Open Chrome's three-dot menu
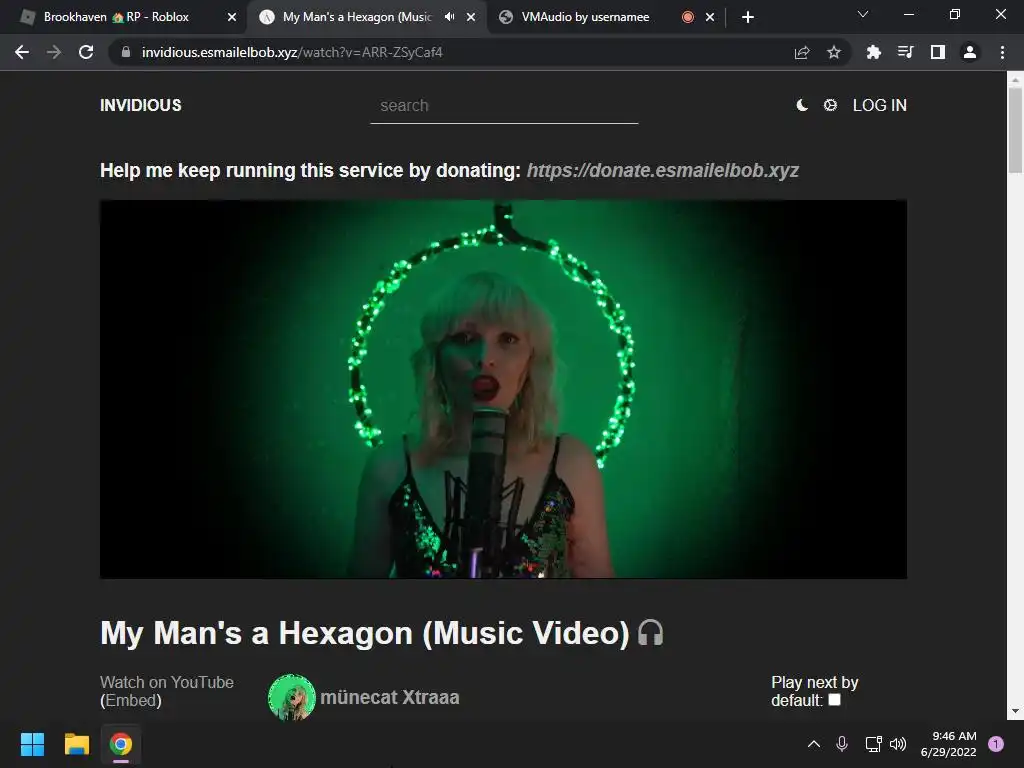This screenshot has width=1024, height=768. point(1002,52)
